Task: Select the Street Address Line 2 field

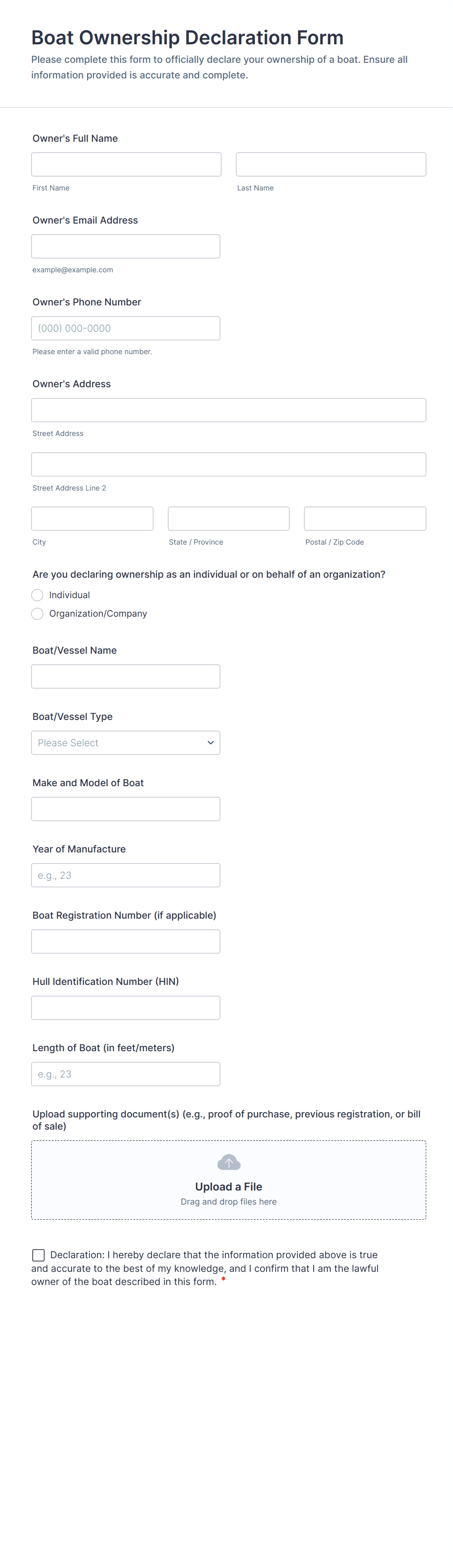Action: tap(228, 464)
